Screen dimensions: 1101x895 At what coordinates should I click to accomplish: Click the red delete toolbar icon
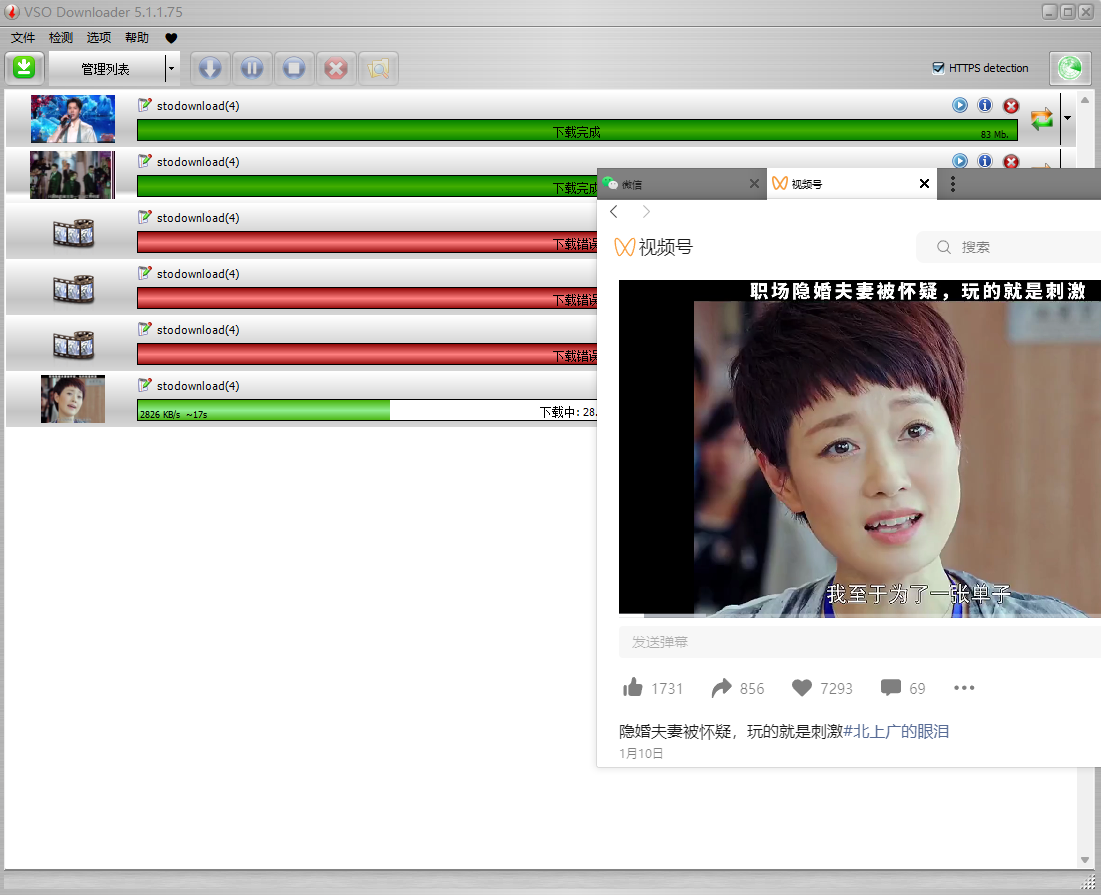336,68
